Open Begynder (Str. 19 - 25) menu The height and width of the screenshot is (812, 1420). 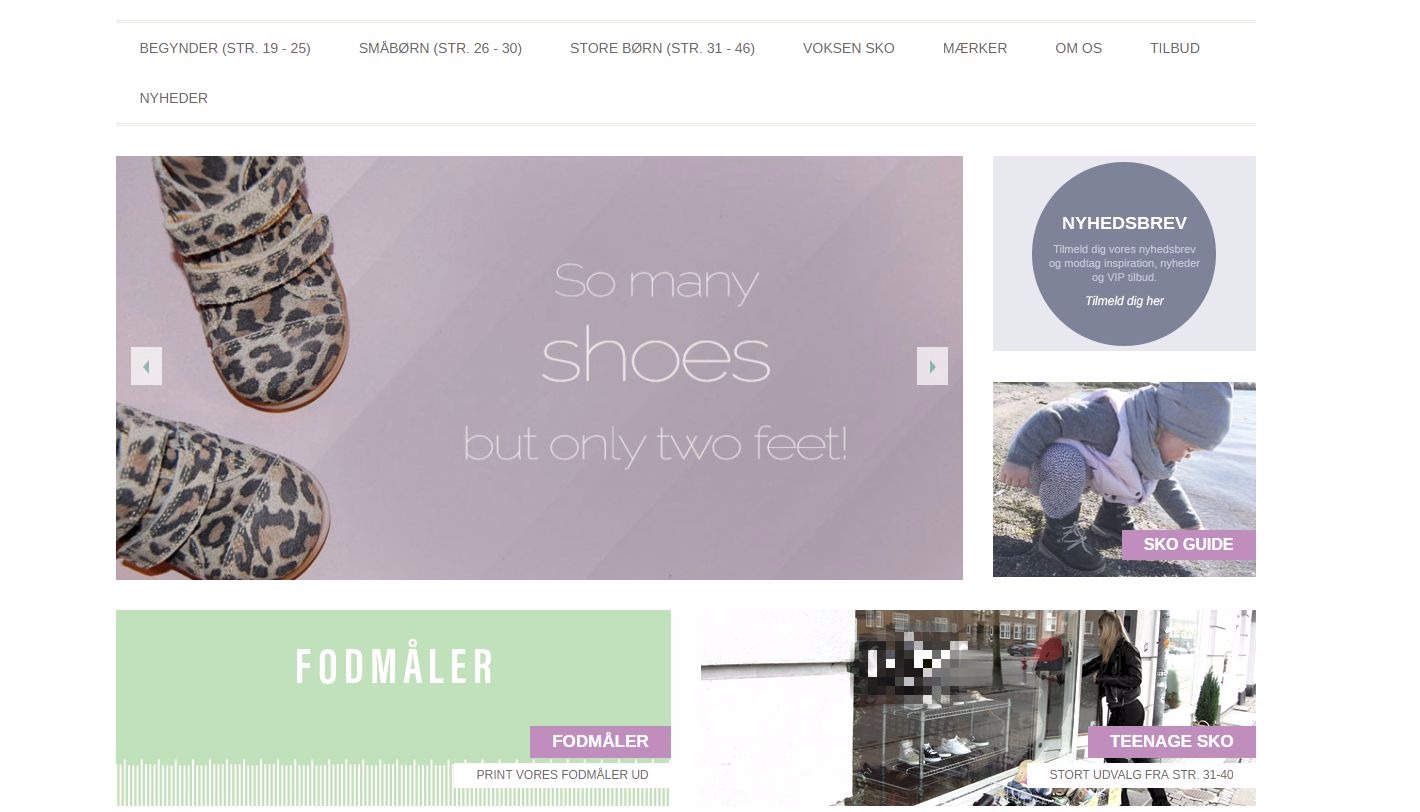point(225,48)
